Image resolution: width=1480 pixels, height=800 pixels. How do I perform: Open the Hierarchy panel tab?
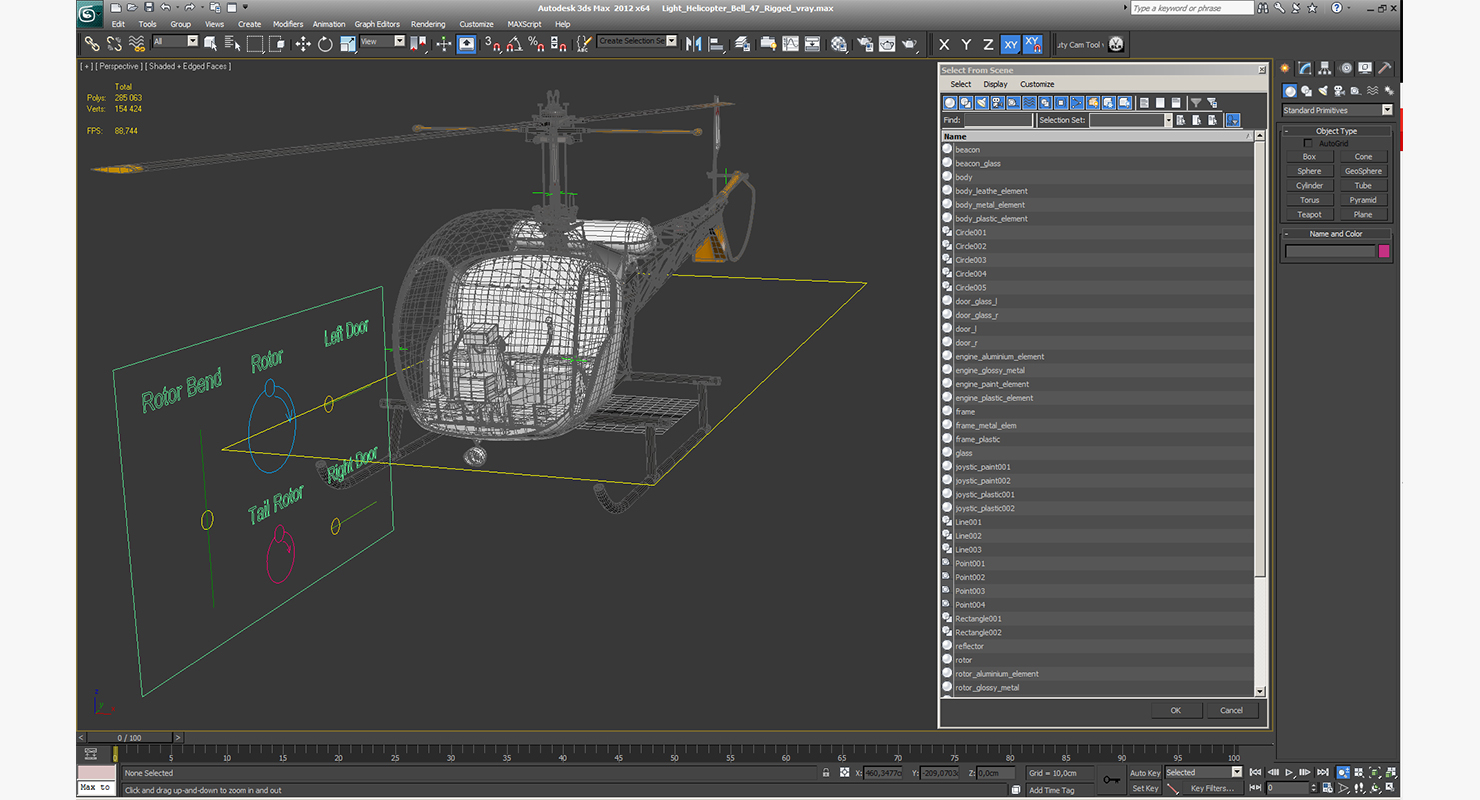pos(1325,68)
